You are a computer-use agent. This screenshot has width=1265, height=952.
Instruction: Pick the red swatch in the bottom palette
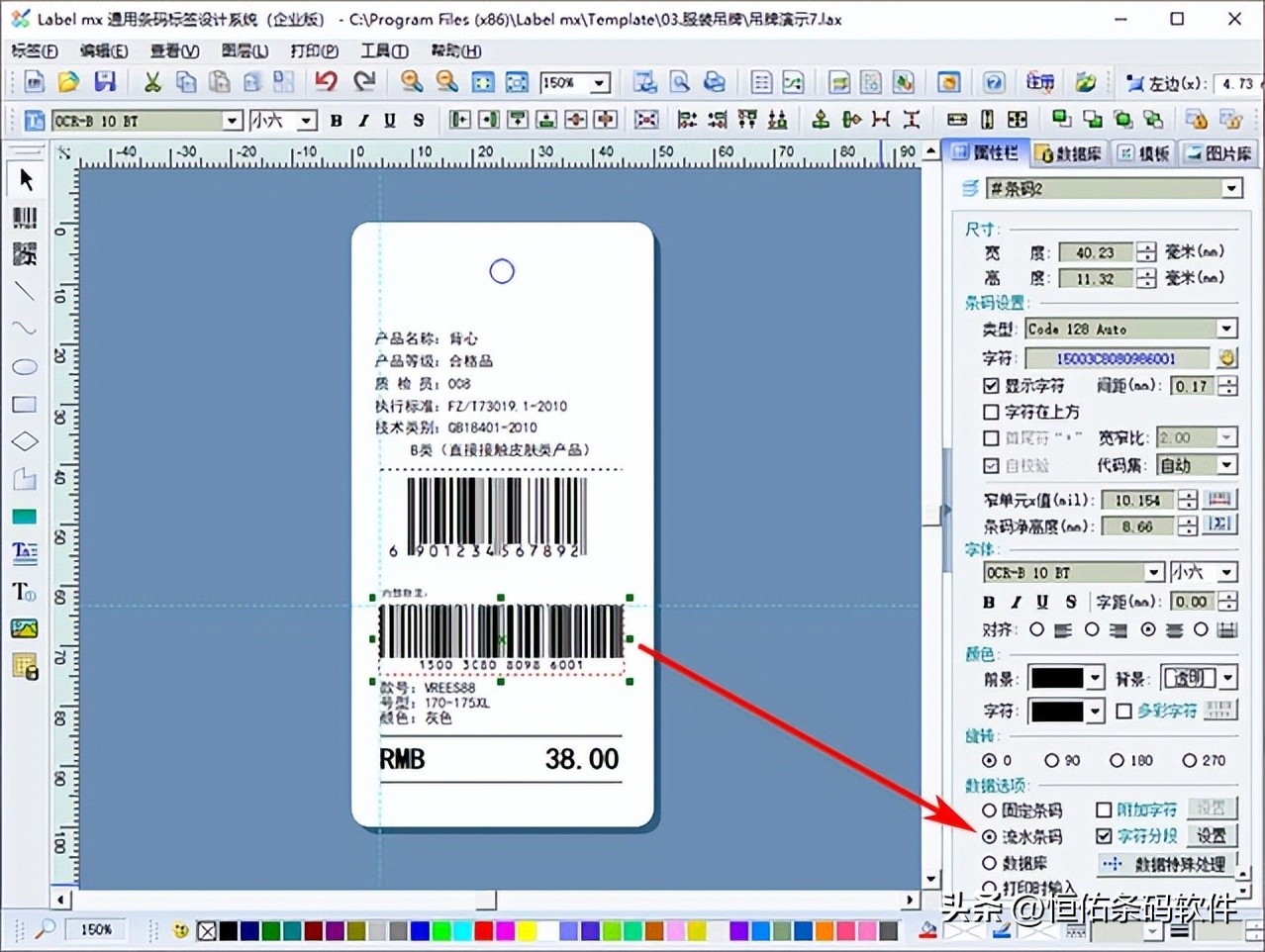[483, 930]
